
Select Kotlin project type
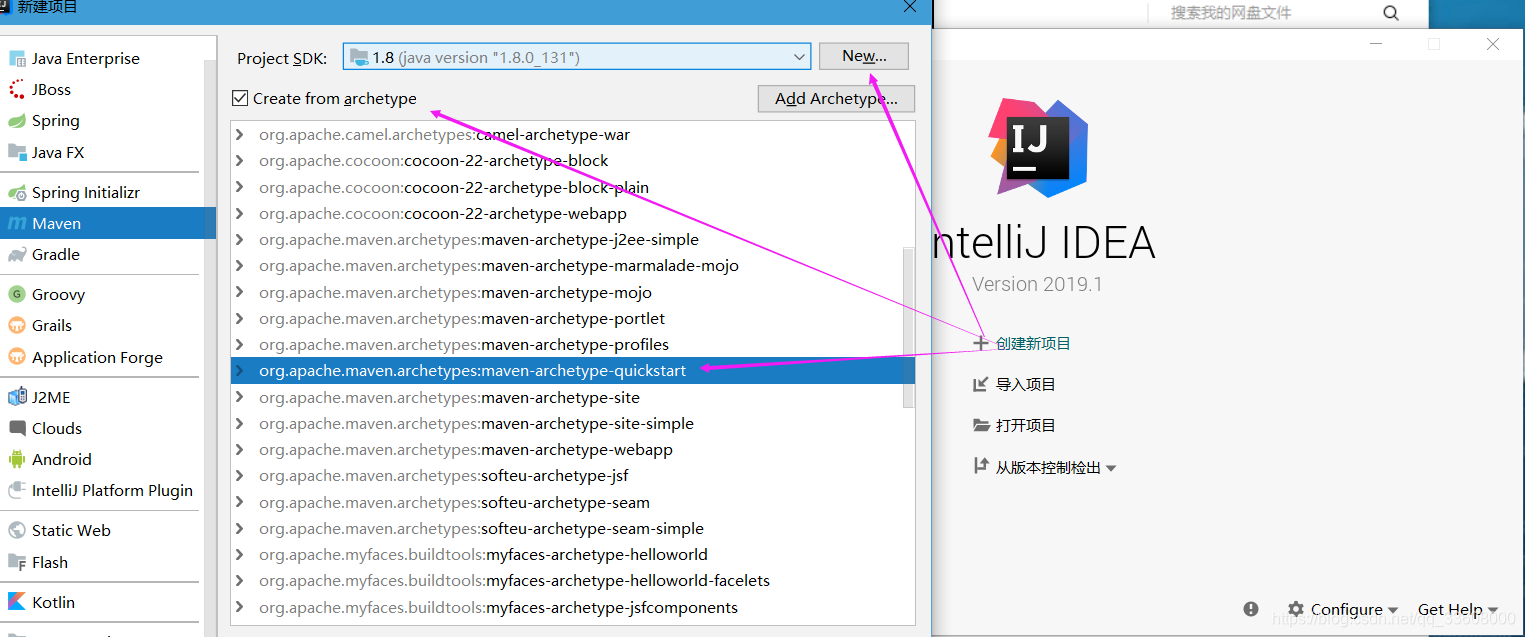tap(53, 602)
